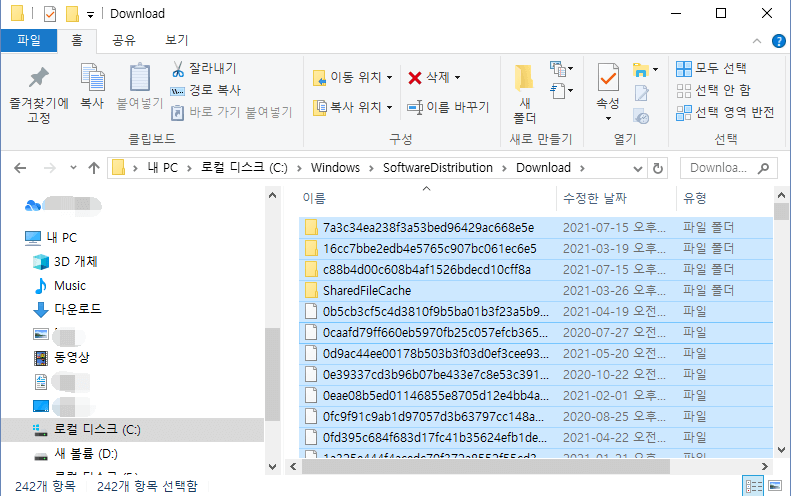Viewport: 791px width, 496px height.
Task: Collapse the ribbon with the chevron
Action: click(757, 41)
